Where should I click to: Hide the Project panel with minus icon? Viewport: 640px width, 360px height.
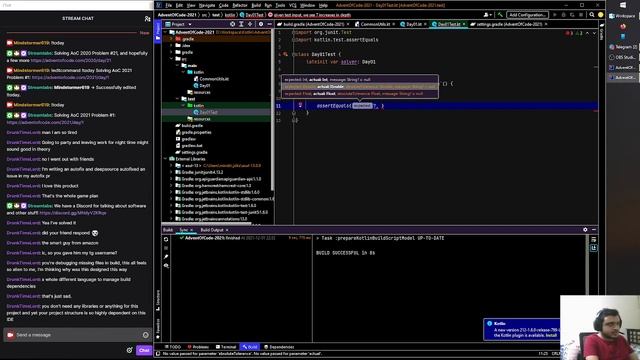click(x=269, y=24)
